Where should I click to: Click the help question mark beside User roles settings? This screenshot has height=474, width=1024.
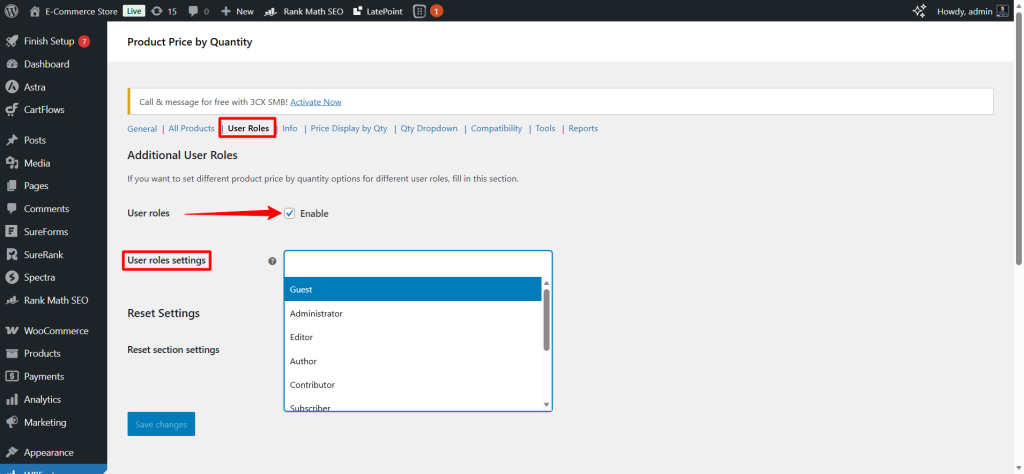pyautogui.click(x=272, y=261)
